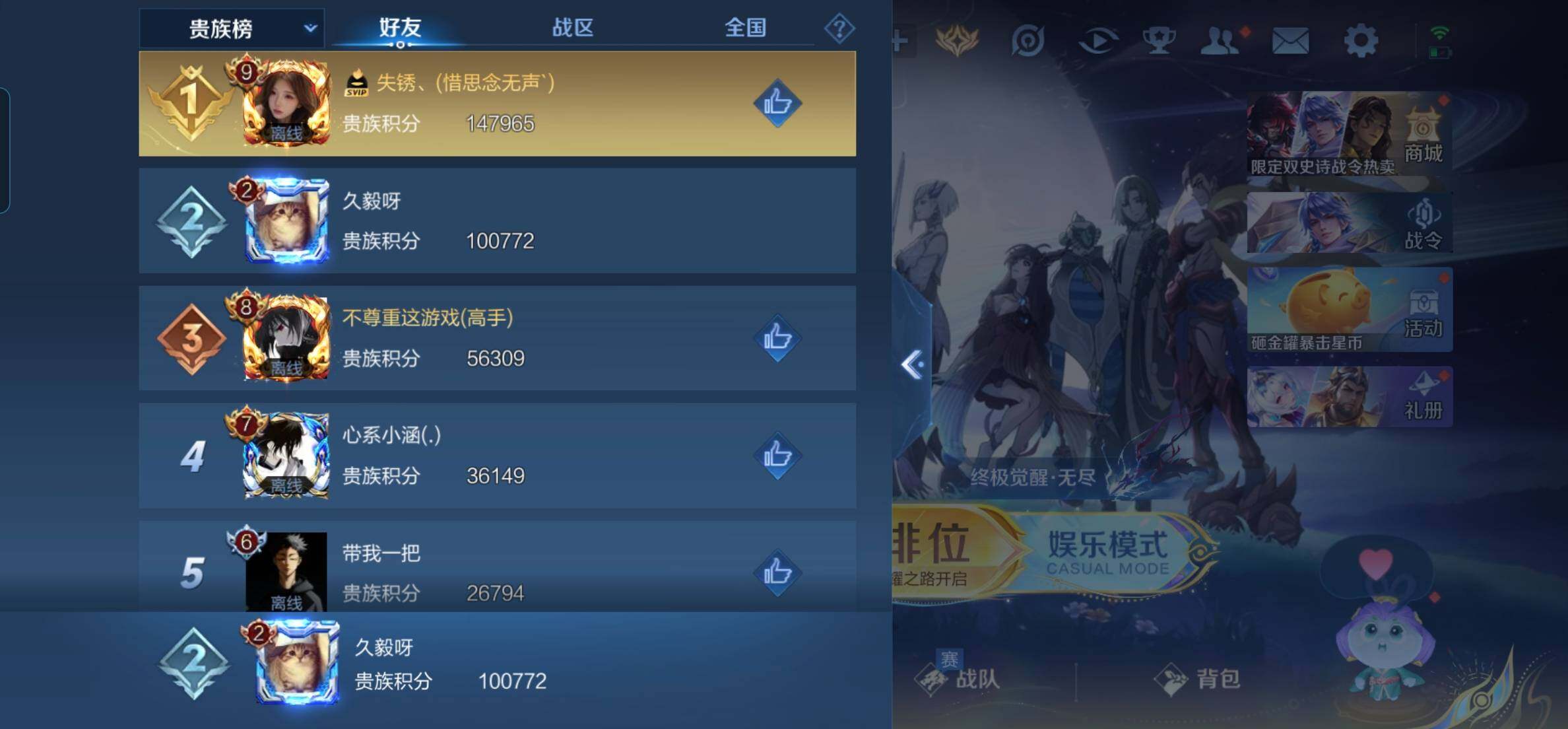Open the 战令 battle pass banner
This screenshot has height=729, width=1568.
tap(1349, 223)
